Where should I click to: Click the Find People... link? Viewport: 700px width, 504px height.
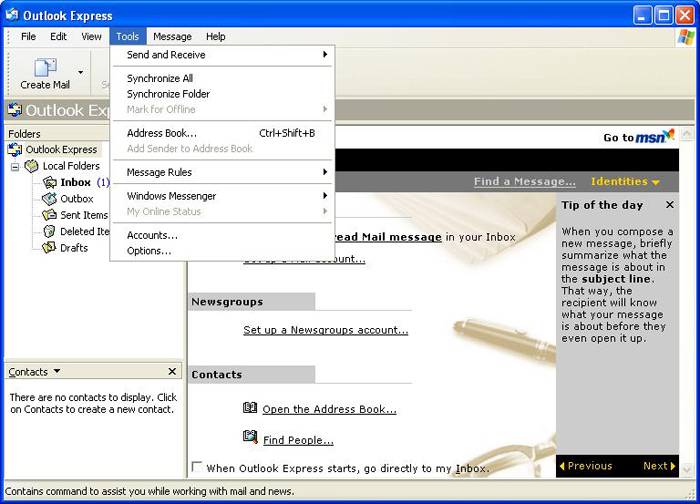298,440
